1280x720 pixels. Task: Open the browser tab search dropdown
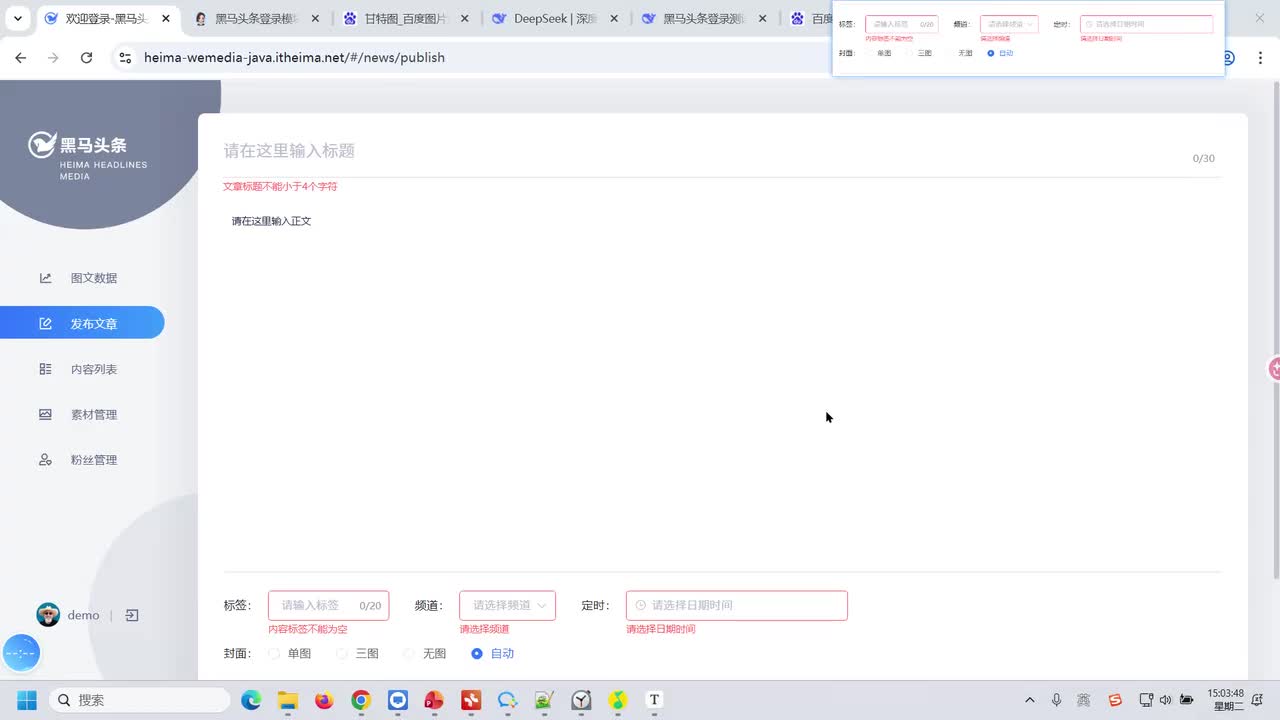coord(17,18)
